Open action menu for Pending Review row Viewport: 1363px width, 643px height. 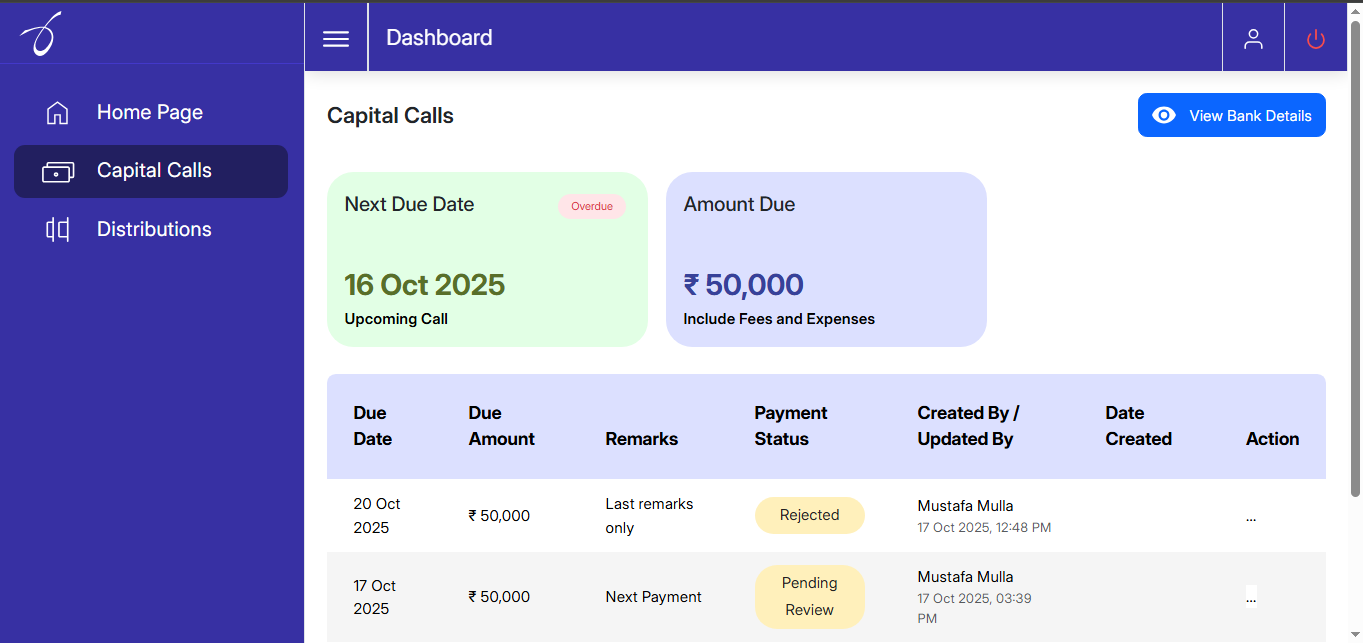pos(1251,597)
